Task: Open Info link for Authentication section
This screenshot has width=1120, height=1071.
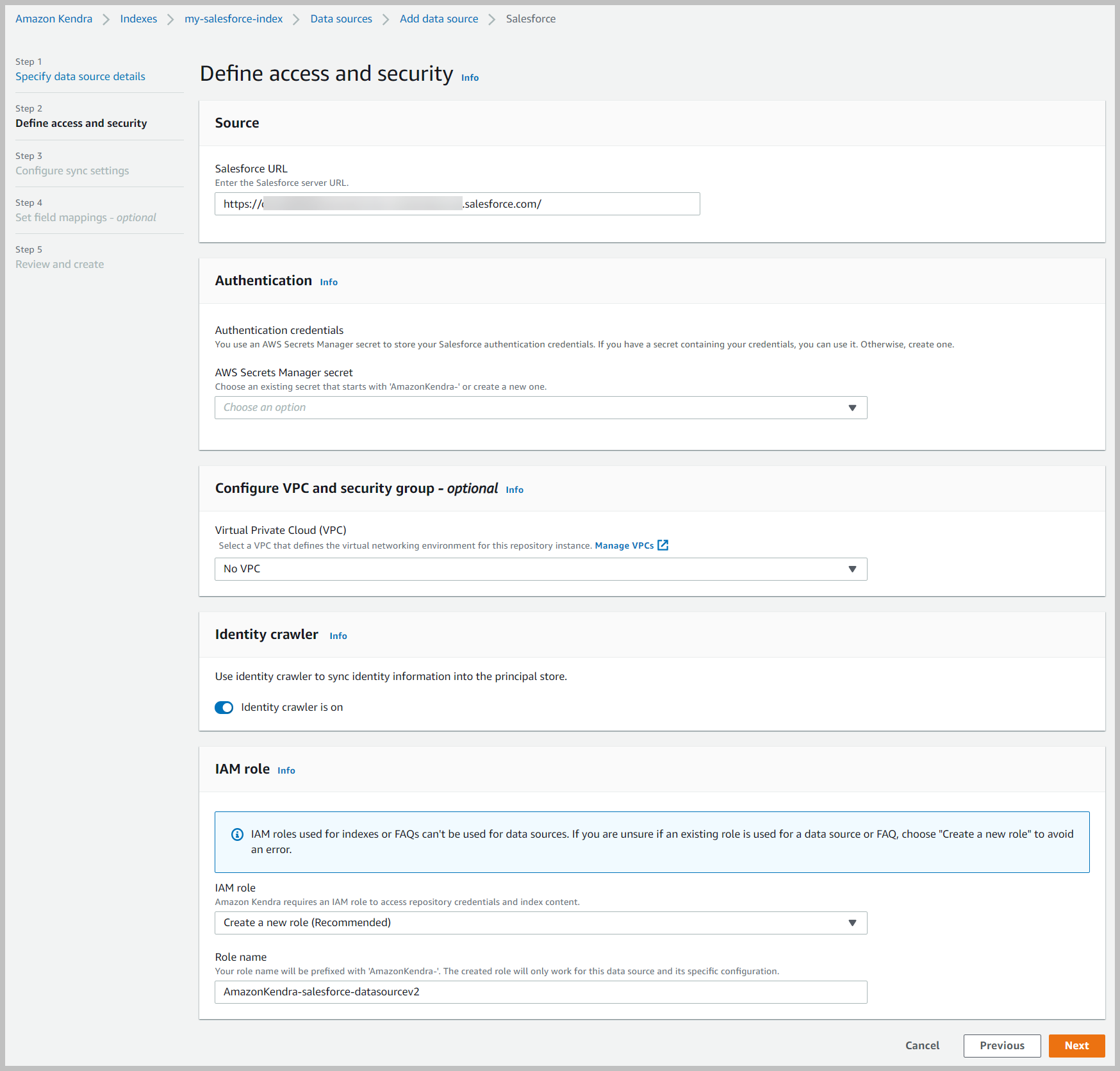Action: point(329,282)
